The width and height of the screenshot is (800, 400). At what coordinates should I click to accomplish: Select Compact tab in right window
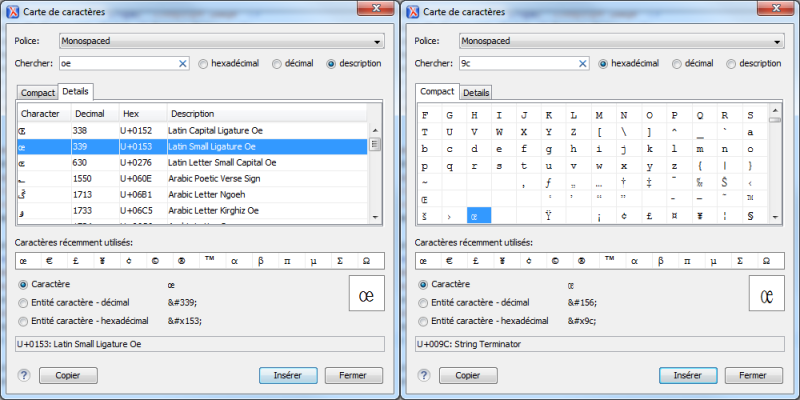[x=437, y=91]
